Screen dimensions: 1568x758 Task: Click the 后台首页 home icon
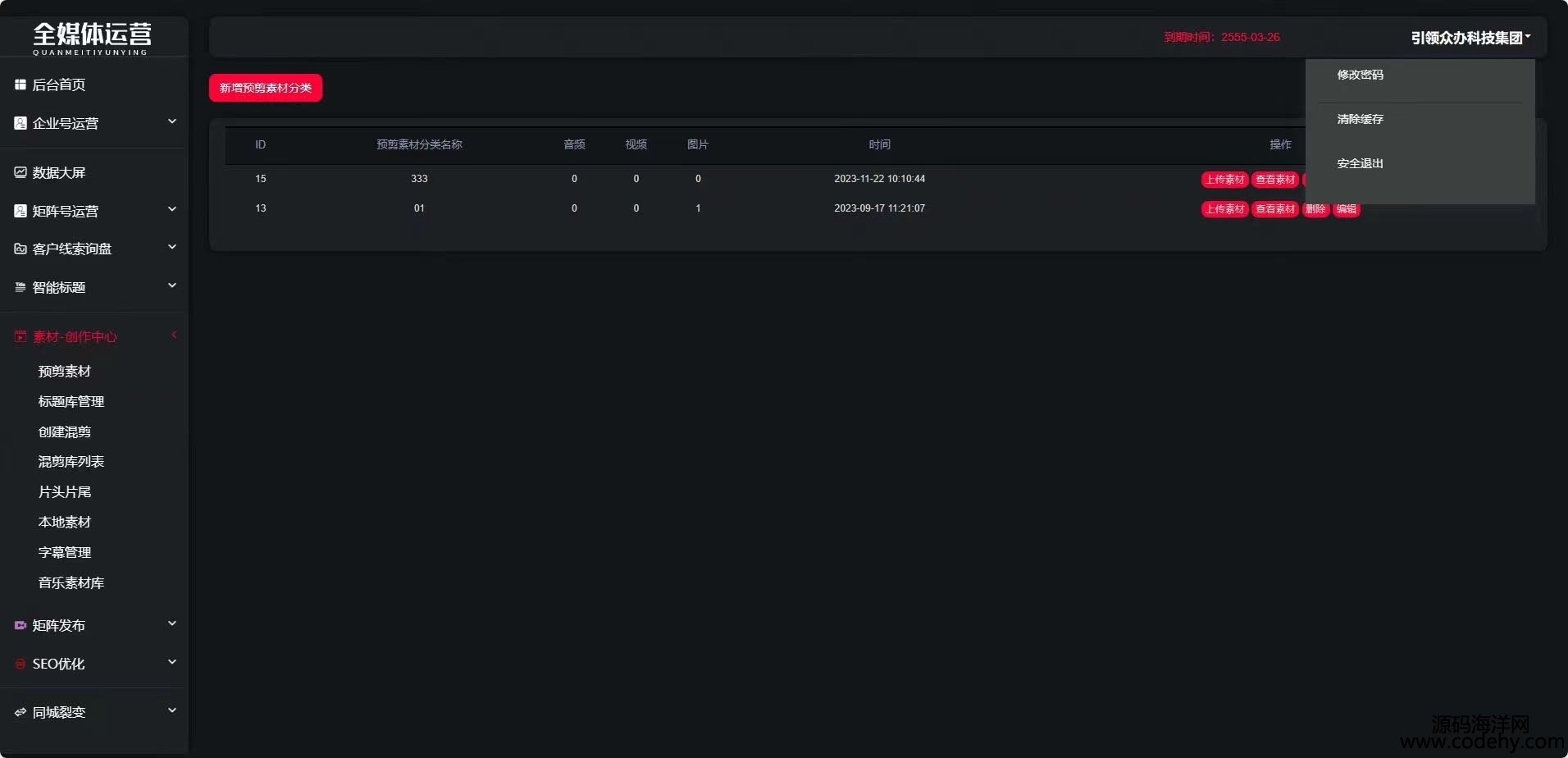point(21,84)
